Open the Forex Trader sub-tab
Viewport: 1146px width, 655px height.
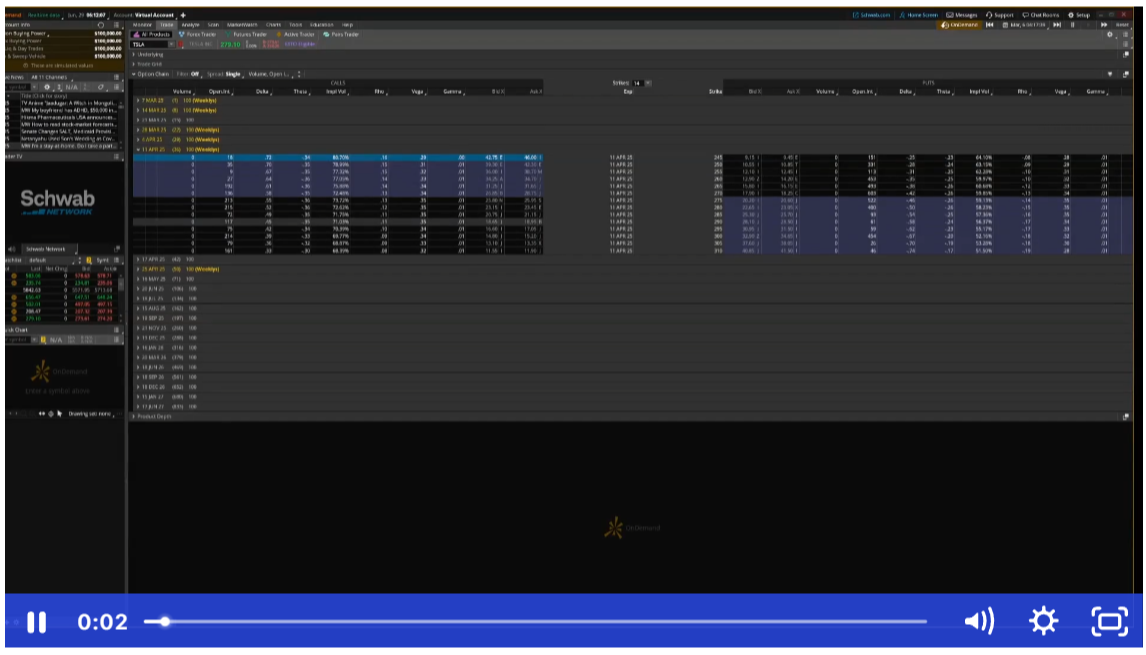pos(198,34)
